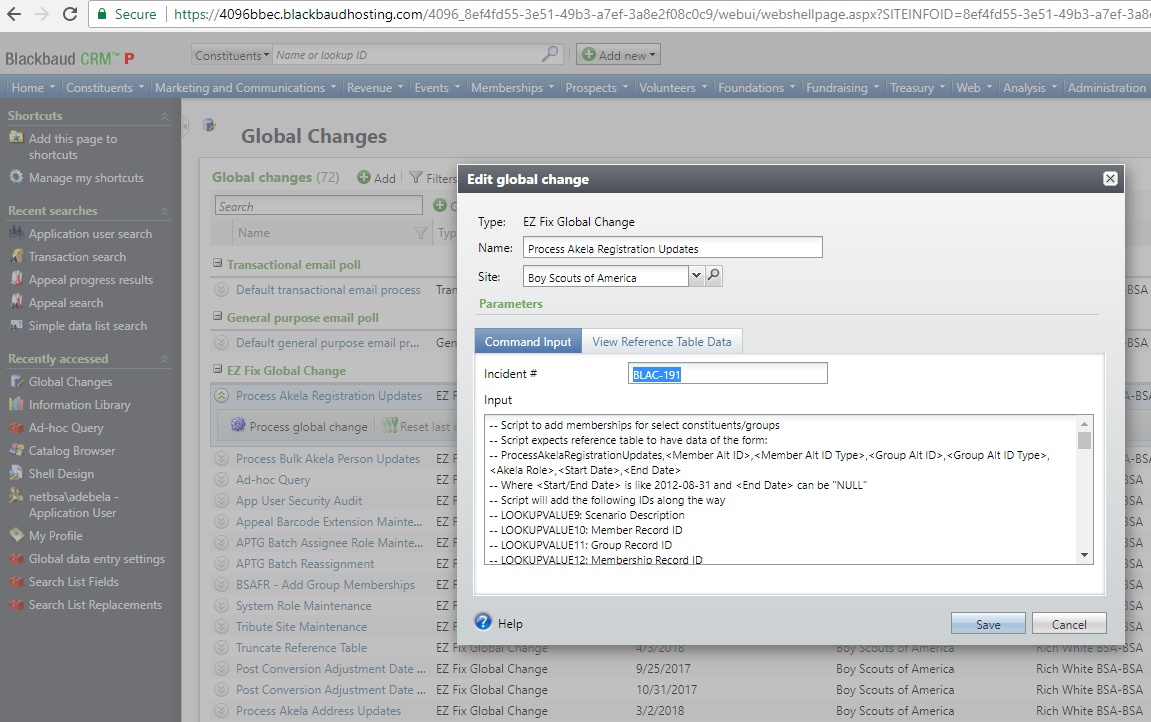Save the global change edits
This screenshot has height=722, width=1151.
(x=987, y=624)
